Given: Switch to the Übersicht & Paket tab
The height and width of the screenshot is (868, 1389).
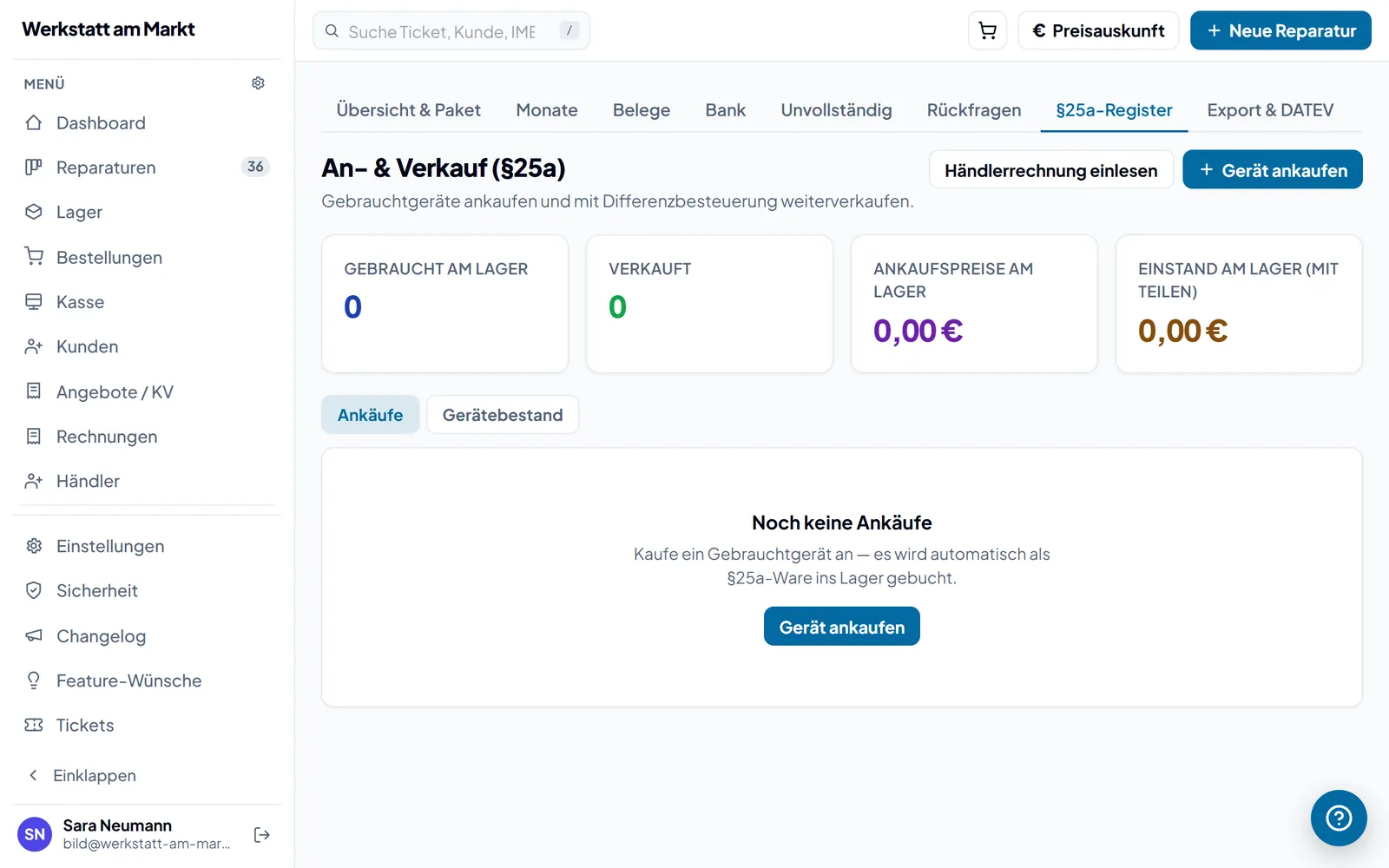Looking at the screenshot, I should (409, 110).
